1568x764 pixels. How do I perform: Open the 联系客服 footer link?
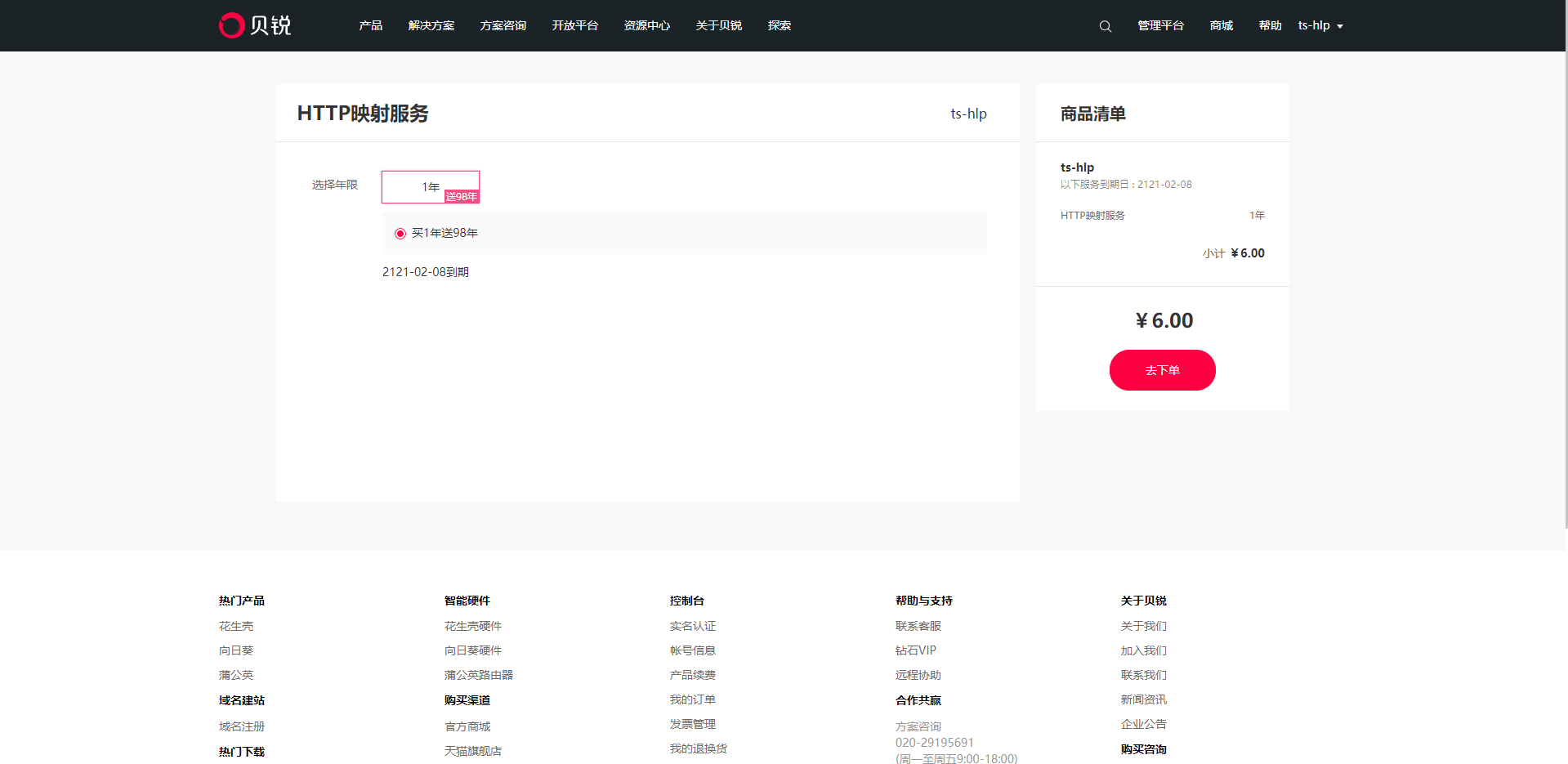coord(918,626)
